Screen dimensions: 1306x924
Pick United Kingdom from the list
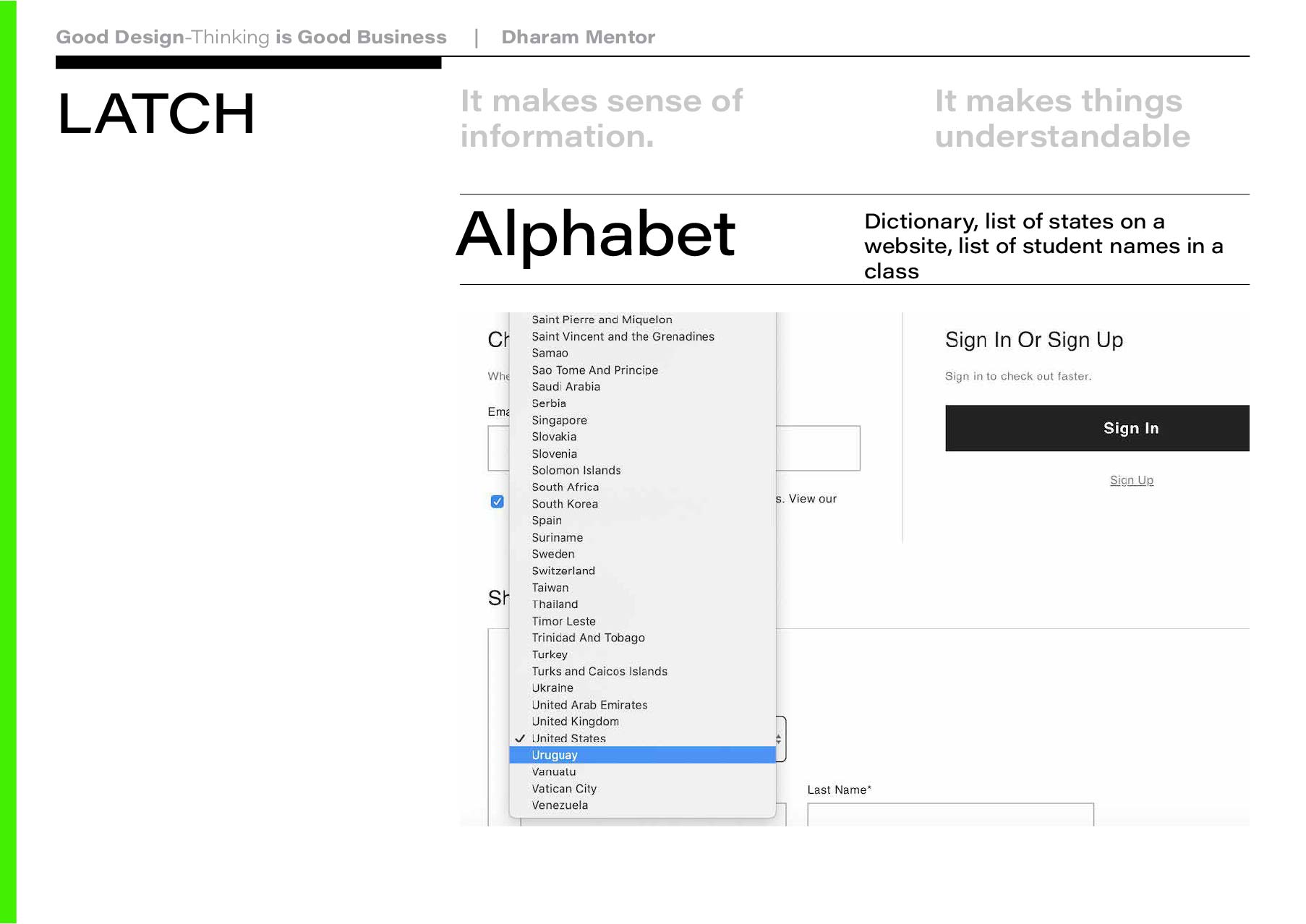(575, 722)
